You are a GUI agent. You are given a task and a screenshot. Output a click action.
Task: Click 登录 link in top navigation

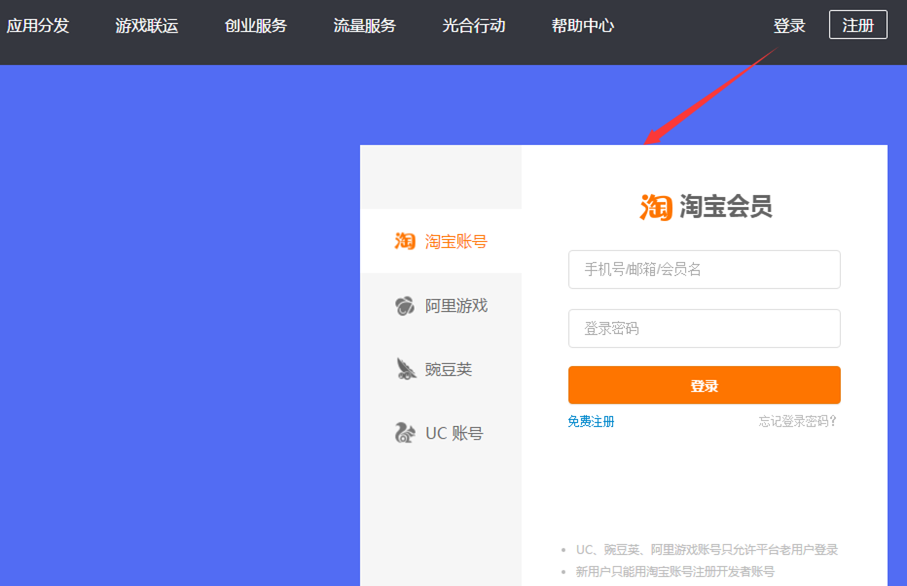pos(789,26)
